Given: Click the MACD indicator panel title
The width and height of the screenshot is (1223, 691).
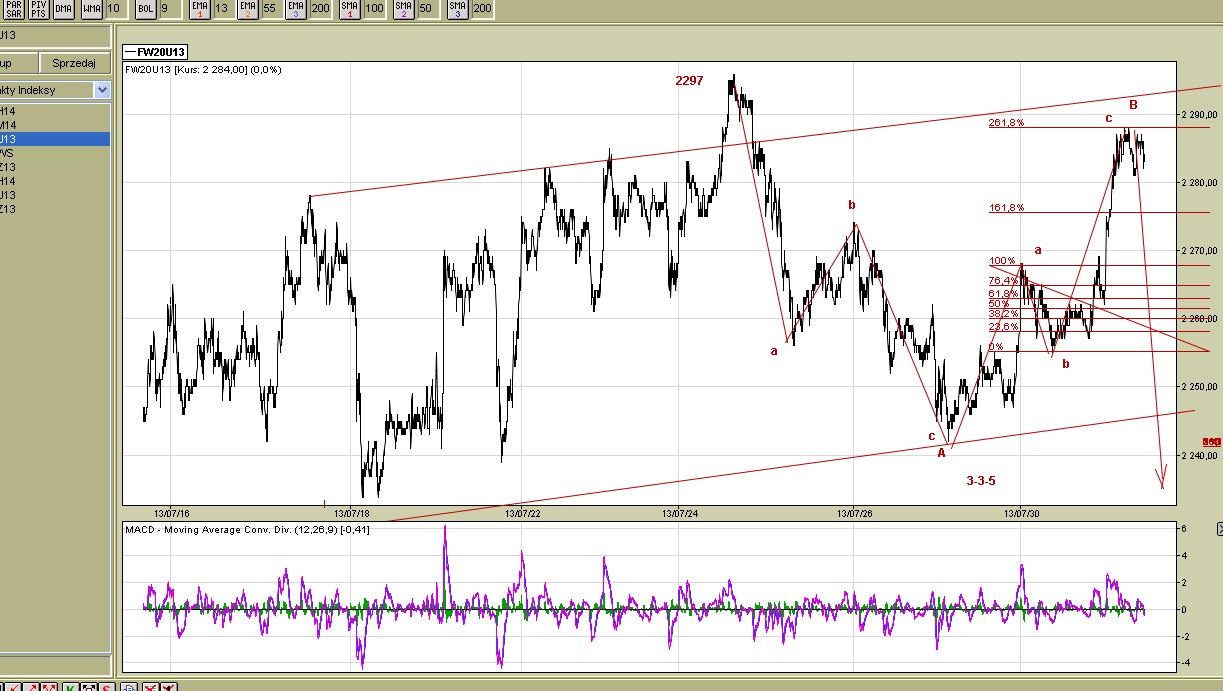Looking at the screenshot, I should (x=247, y=529).
